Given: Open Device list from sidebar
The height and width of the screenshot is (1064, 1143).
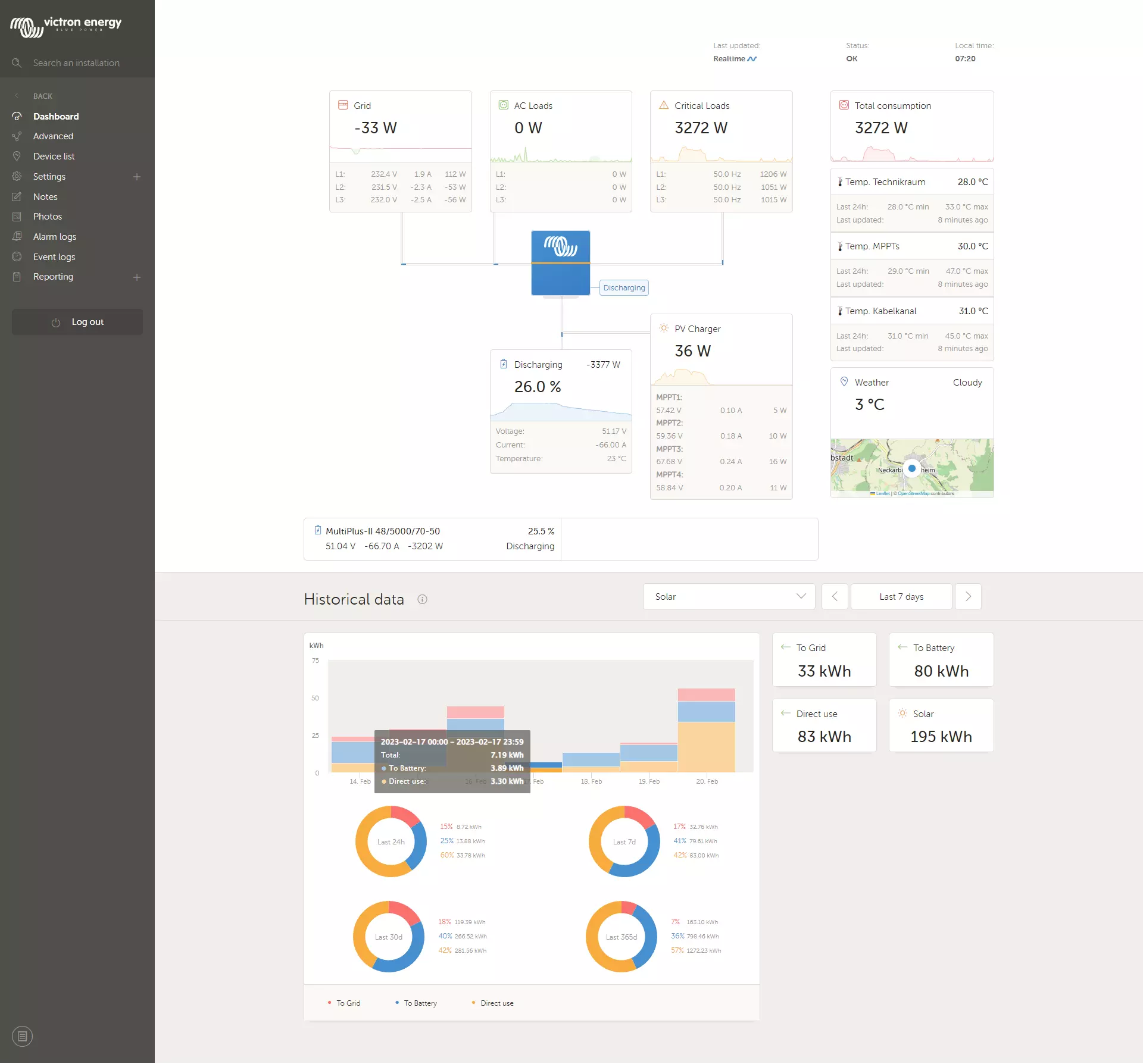Looking at the screenshot, I should [54, 157].
